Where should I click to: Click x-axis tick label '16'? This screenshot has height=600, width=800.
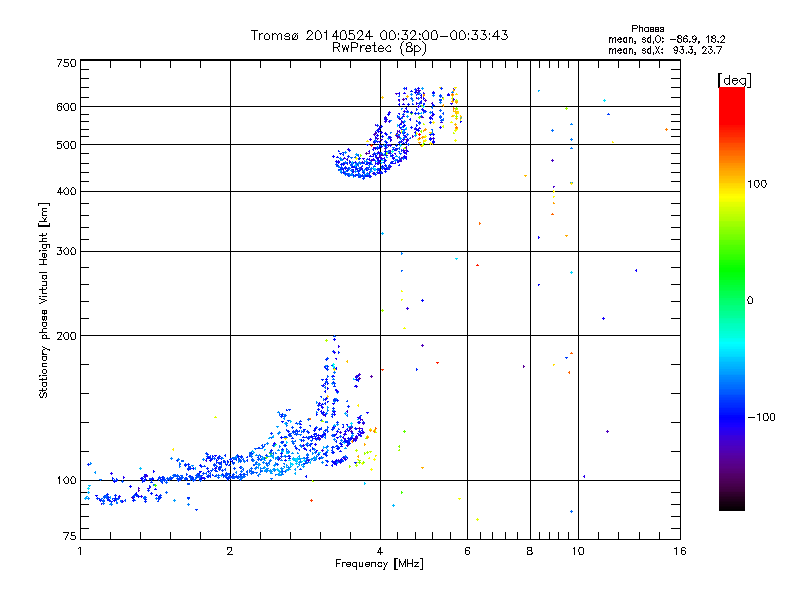[680, 551]
